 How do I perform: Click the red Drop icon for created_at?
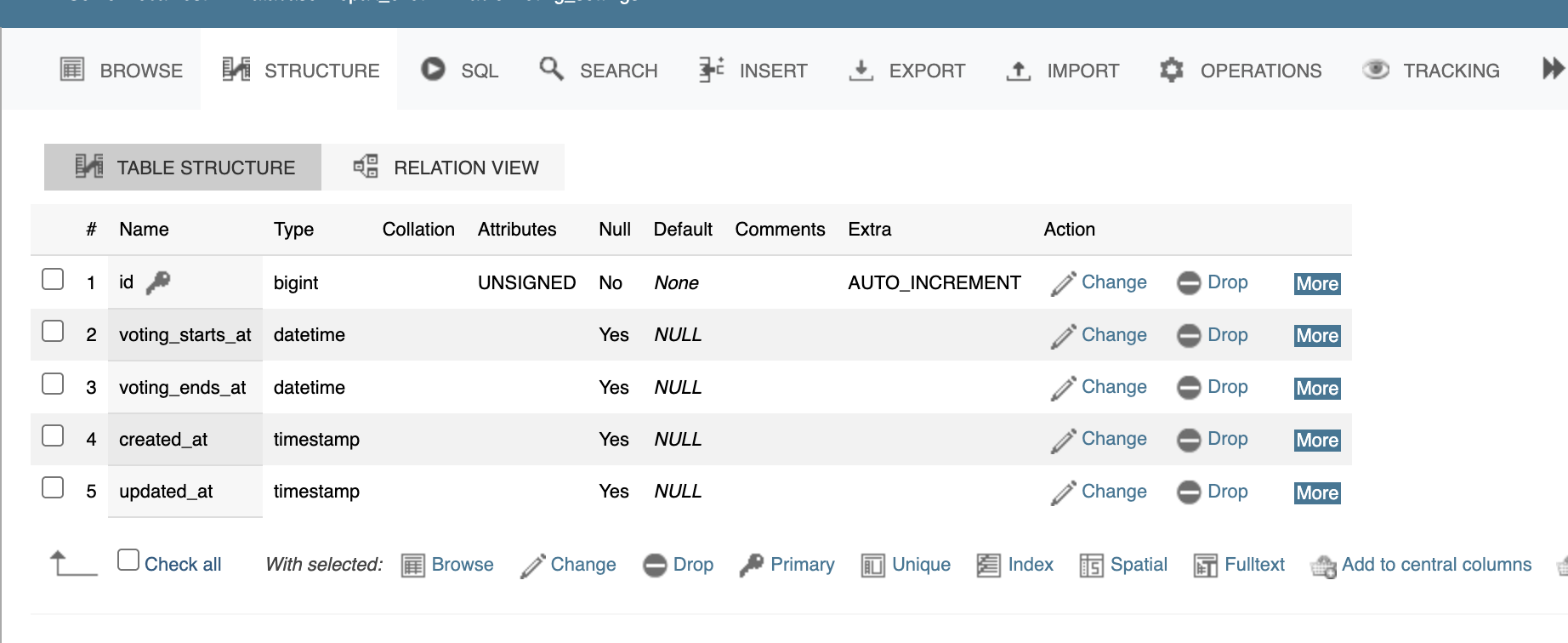tap(1188, 440)
